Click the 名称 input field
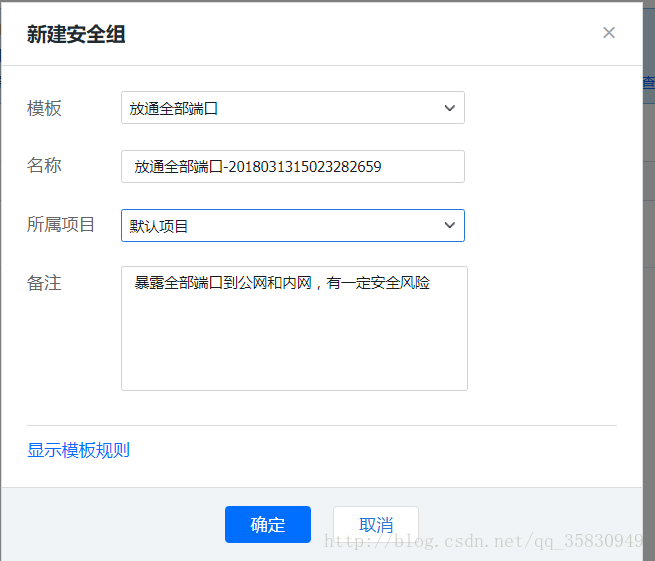The image size is (655, 561). (x=293, y=167)
